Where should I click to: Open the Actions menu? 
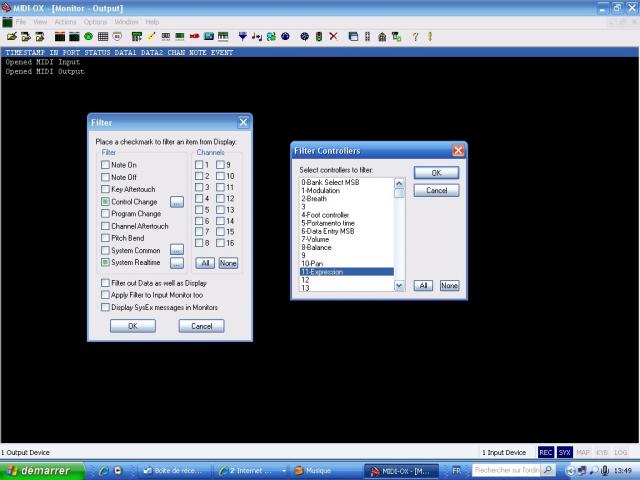tap(65, 22)
